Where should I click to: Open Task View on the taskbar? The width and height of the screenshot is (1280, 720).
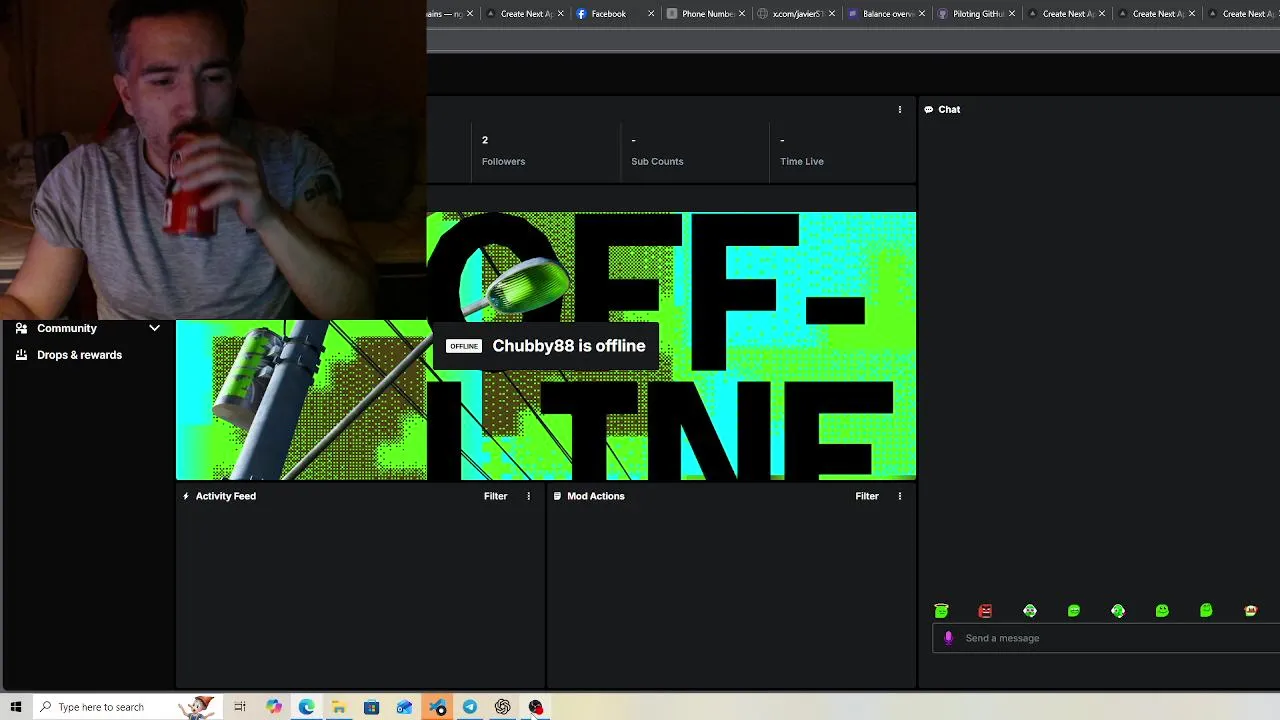tap(240, 707)
